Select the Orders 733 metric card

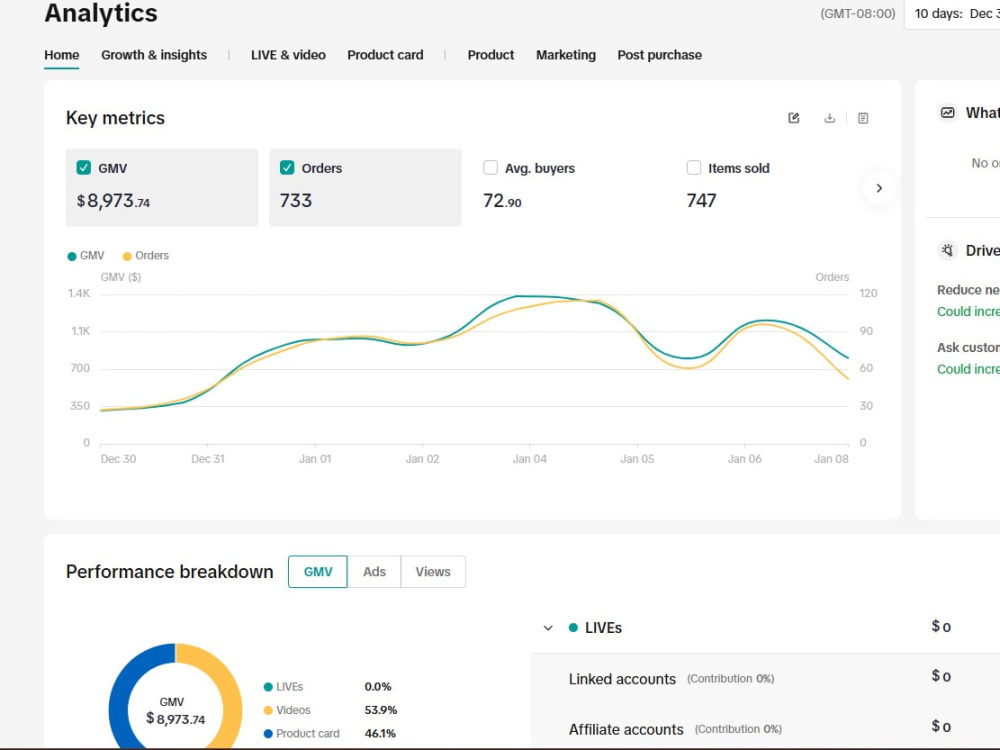[365, 188]
